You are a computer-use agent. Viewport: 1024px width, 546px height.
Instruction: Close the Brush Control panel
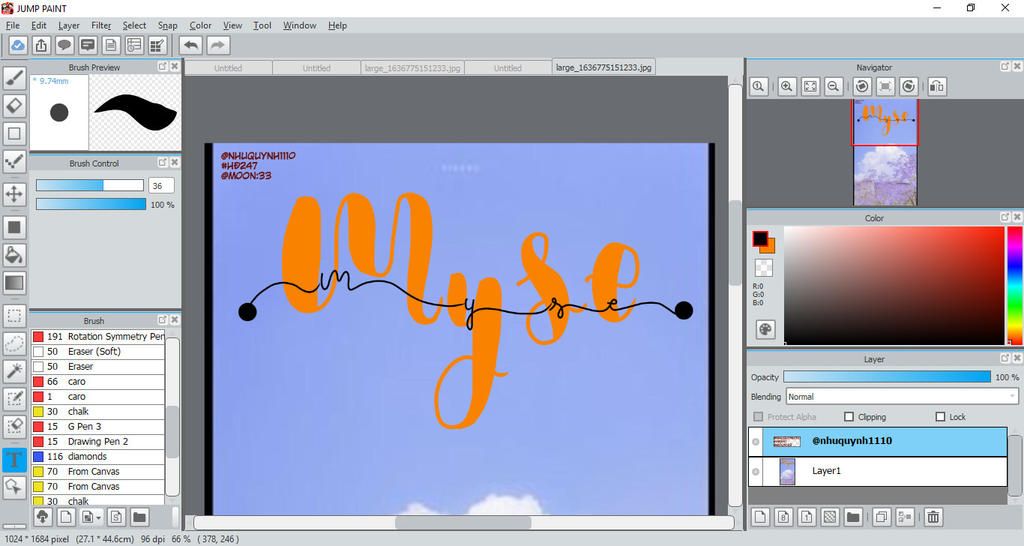pos(174,163)
